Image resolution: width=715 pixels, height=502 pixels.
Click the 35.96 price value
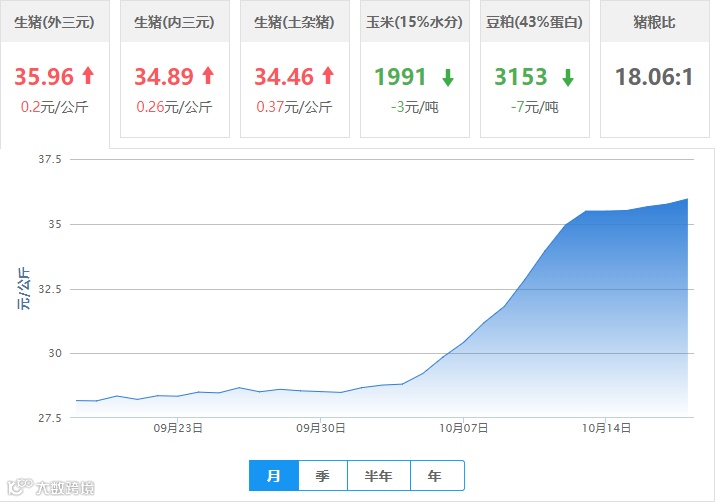(x=44, y=77)
